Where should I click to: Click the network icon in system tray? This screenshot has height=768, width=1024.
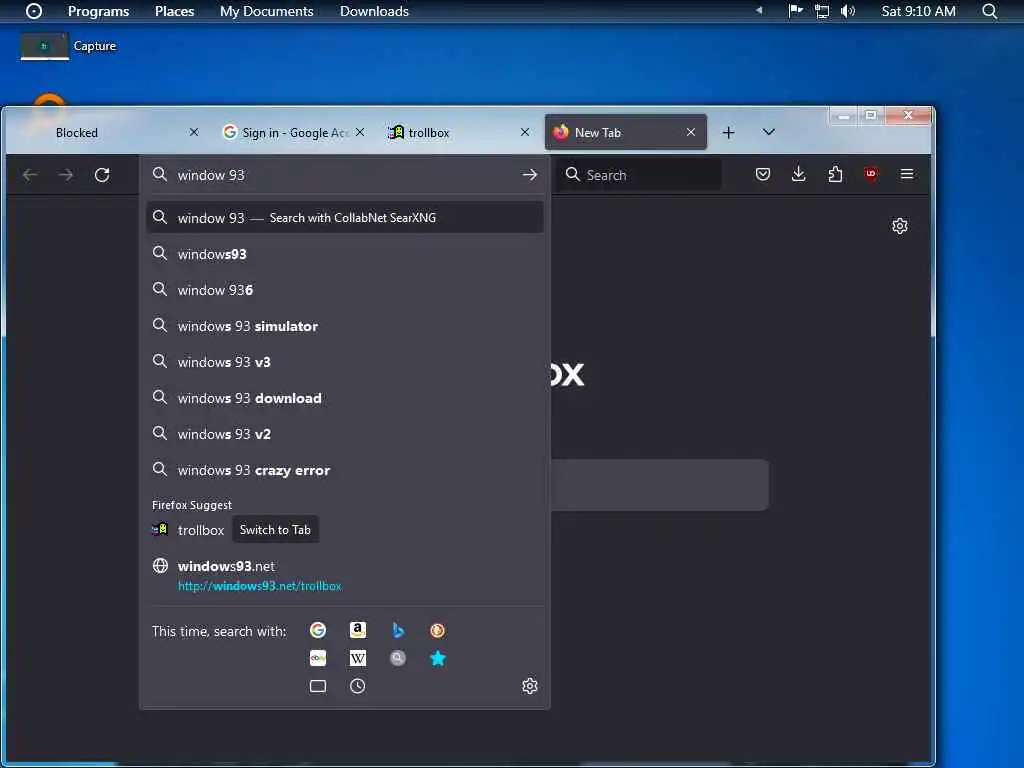(822, 11)
